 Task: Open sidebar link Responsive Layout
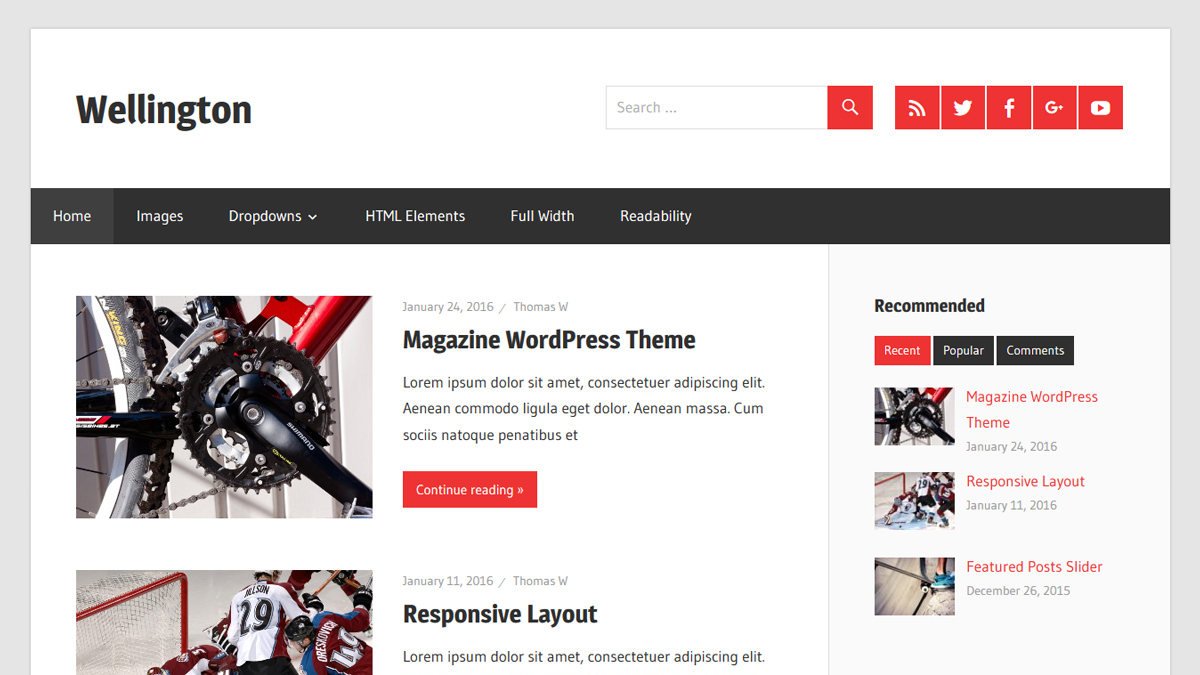tap(1025, 481)
